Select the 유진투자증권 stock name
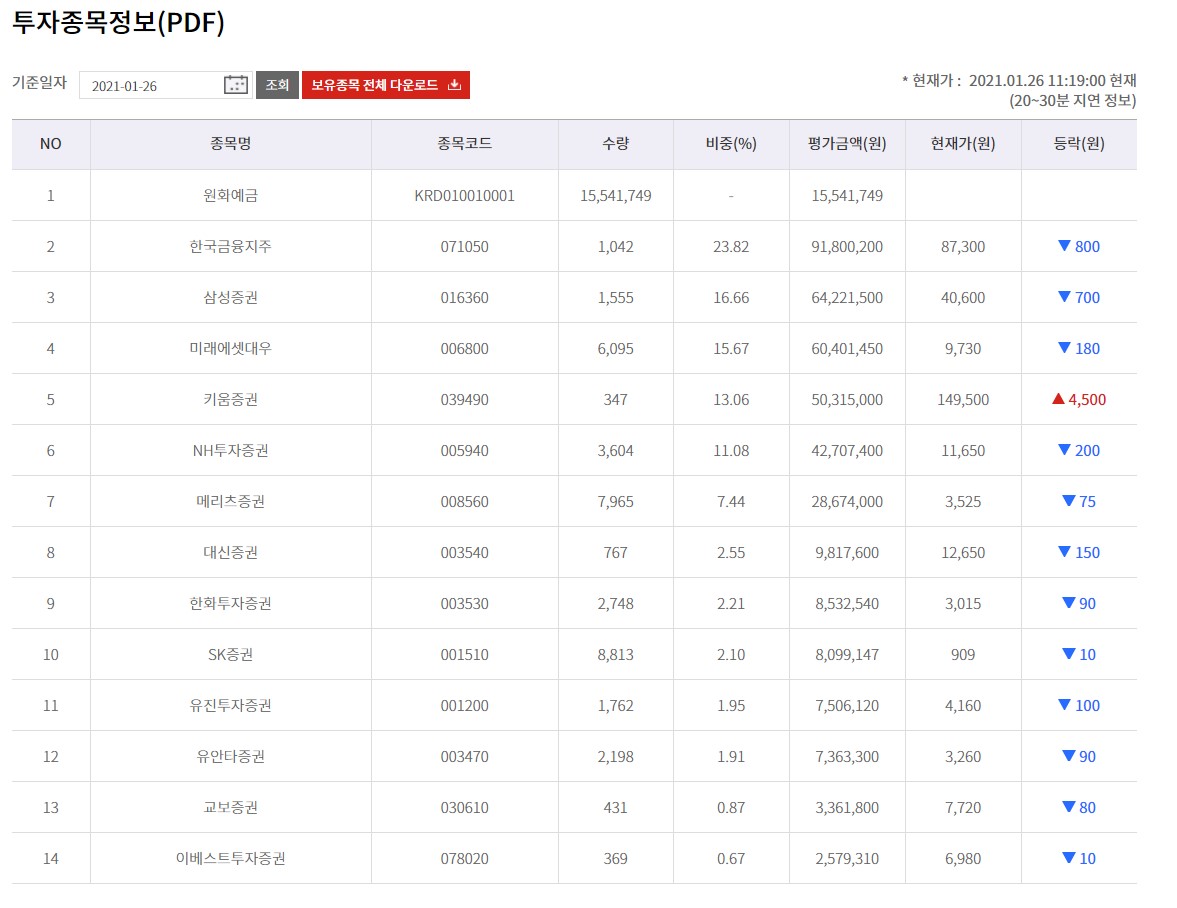The width and height of the screenshot is (1177, 908). pyautogui.click(x=230, y=705)
